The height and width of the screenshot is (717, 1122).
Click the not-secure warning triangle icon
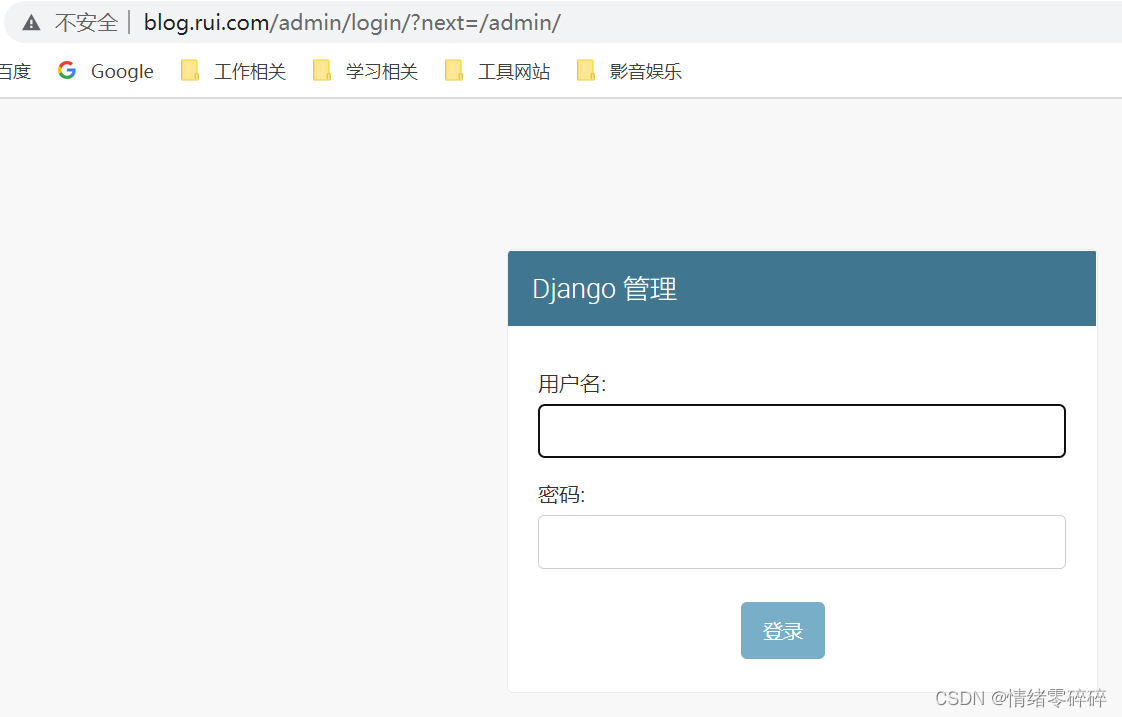(31, 23)
